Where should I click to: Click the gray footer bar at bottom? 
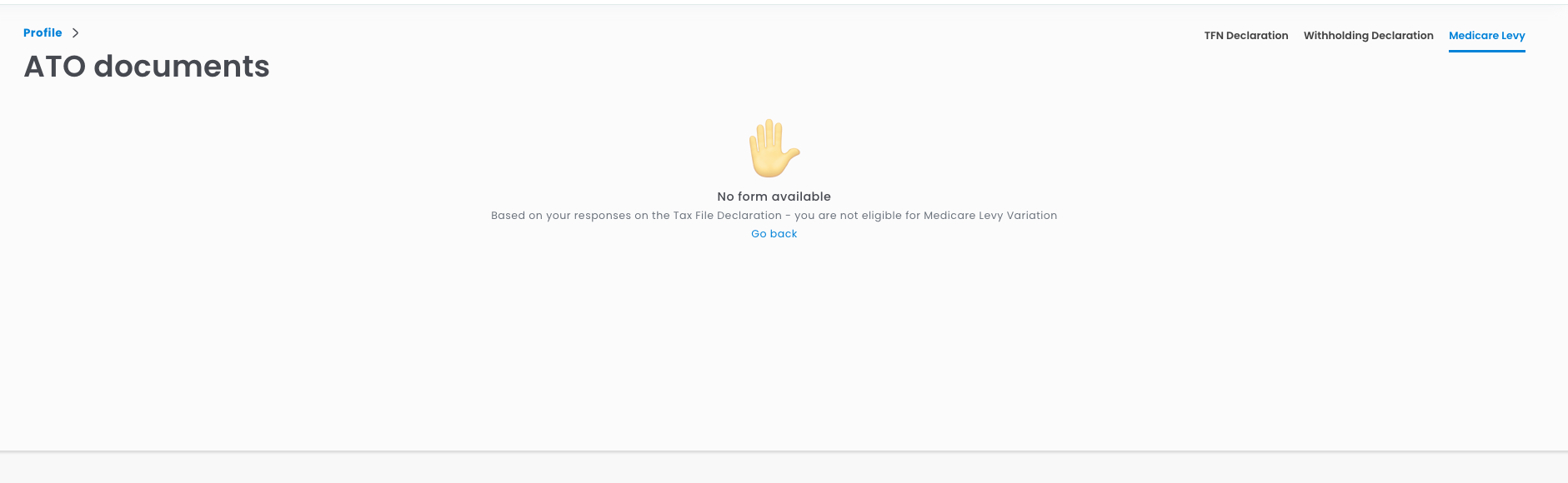pos(784,468)
